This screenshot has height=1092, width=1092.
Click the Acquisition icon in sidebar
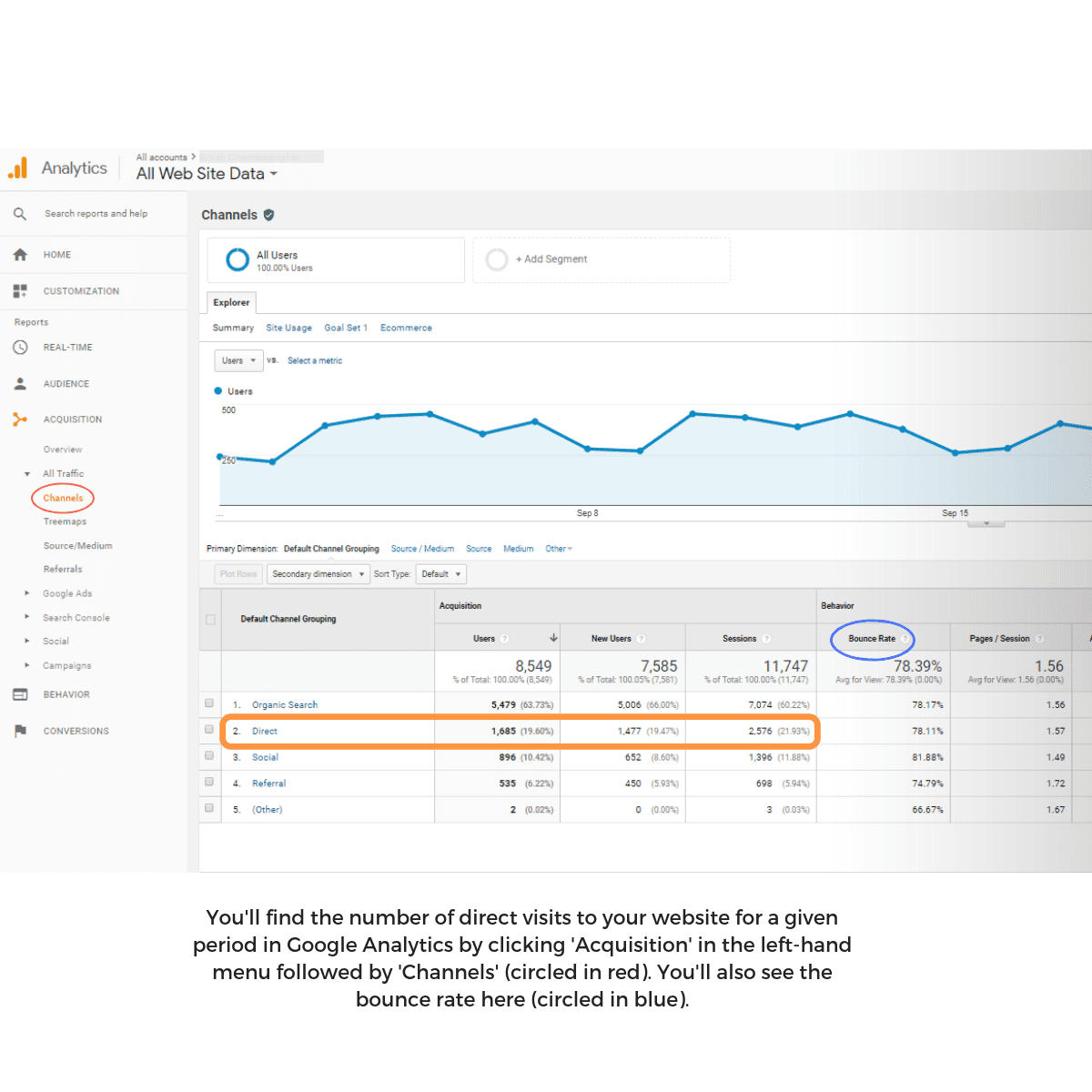20,419
